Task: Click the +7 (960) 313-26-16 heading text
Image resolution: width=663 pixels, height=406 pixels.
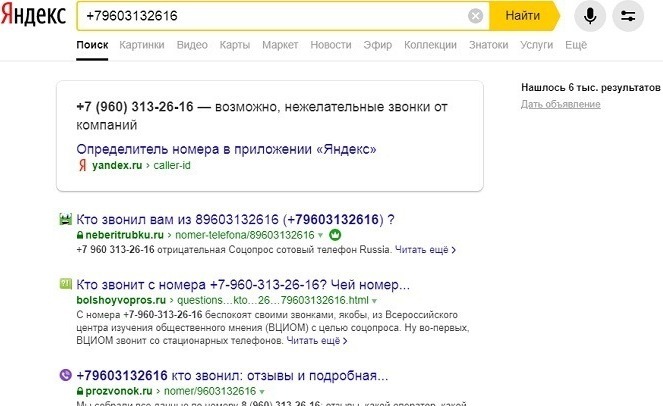Action: 135,107
